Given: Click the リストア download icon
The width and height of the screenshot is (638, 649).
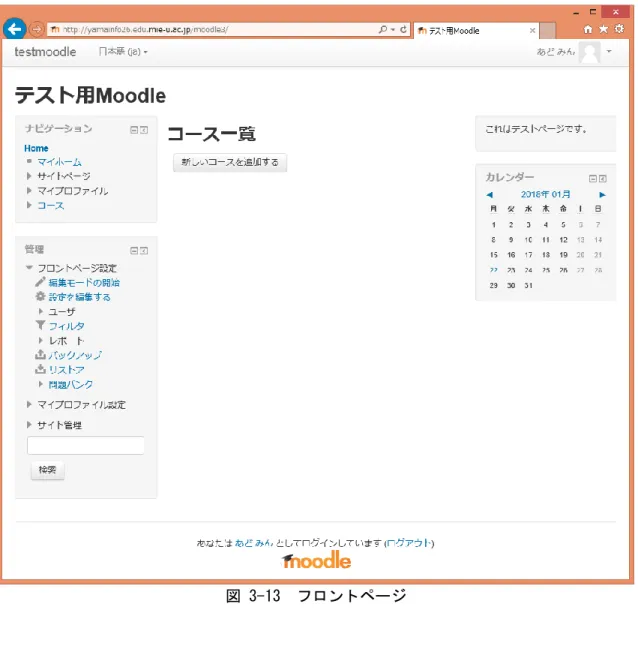Looking at the screenshot, I should 40,369.
